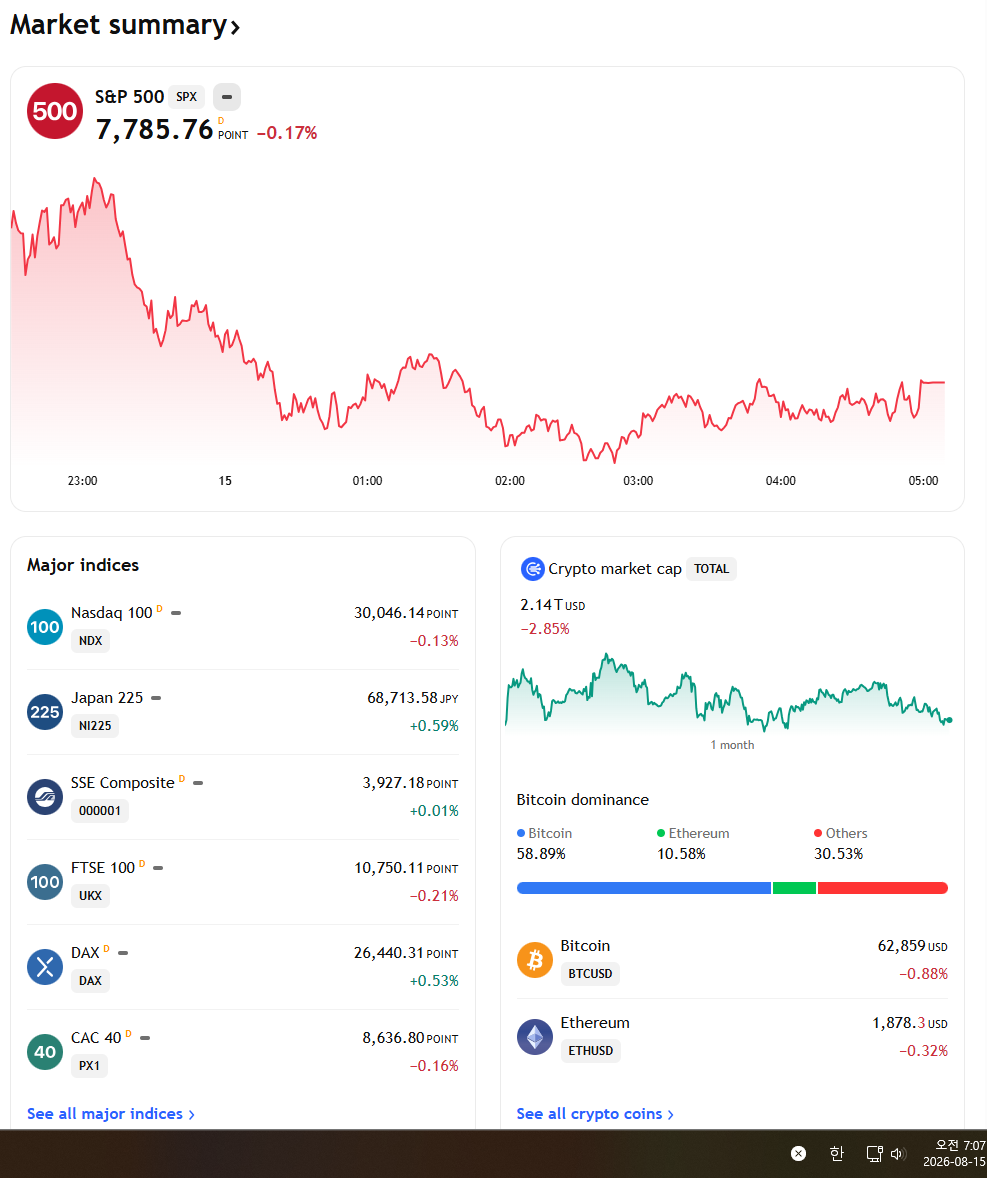The width and height of the screenshot is (987, 1178).
Task: Click the SSE Composite logo icon
Action: point(45,796)
